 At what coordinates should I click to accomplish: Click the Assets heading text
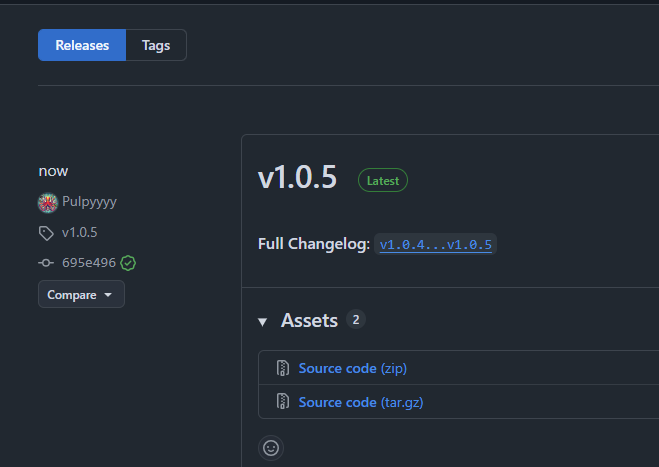click(309, 321)
